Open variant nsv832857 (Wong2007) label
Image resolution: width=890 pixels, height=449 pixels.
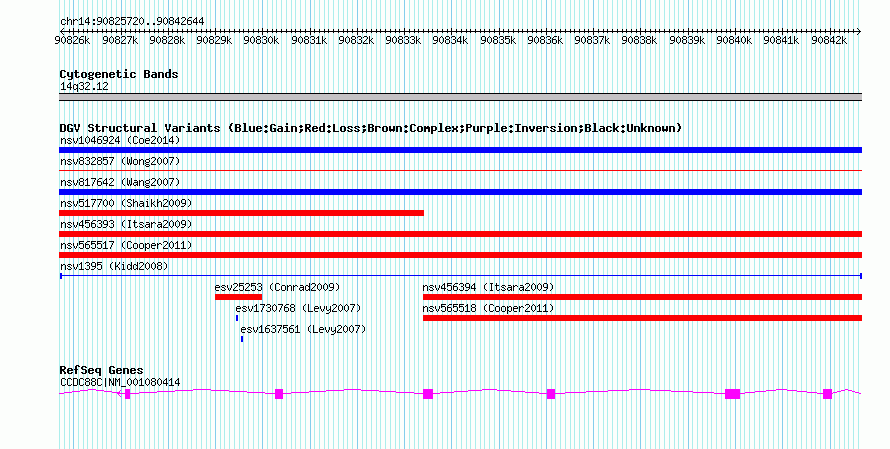pyautogui.click(x=120, y=161)
